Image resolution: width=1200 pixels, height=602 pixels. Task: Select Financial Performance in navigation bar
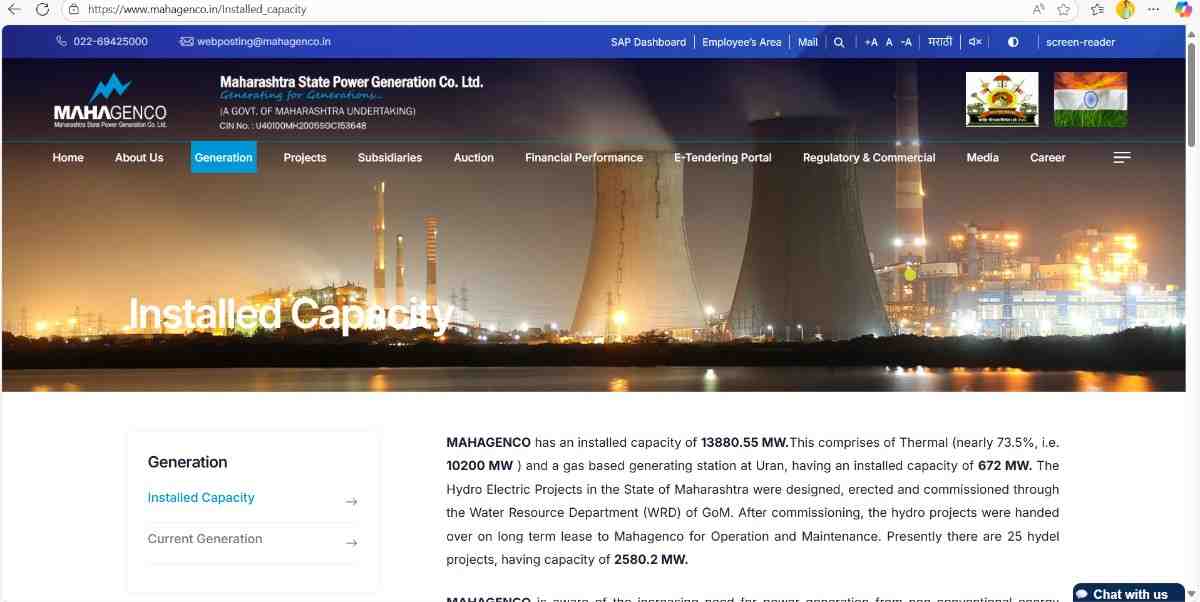(584, 158)
